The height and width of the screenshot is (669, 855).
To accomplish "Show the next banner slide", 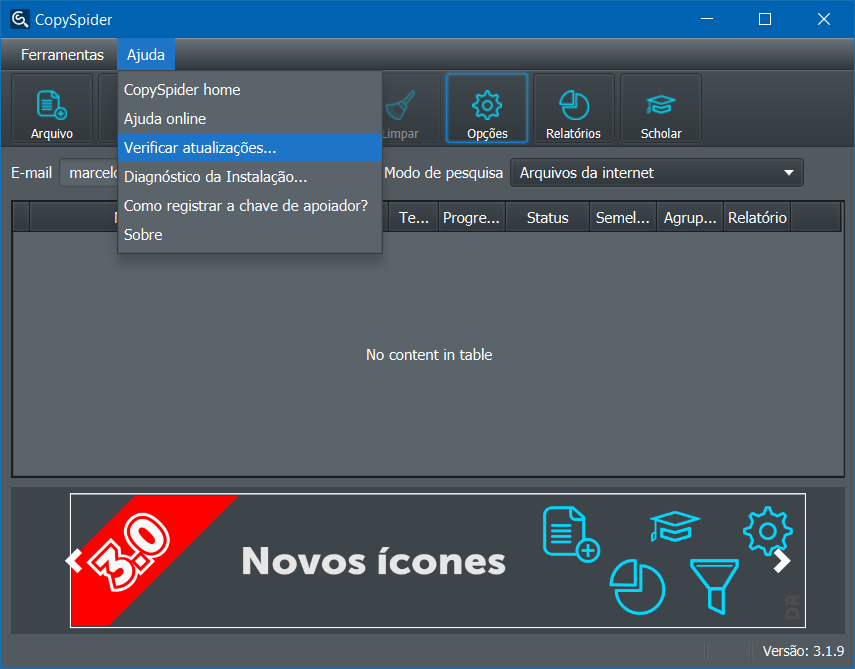I will pyautogui.click(x=782, y=560).
